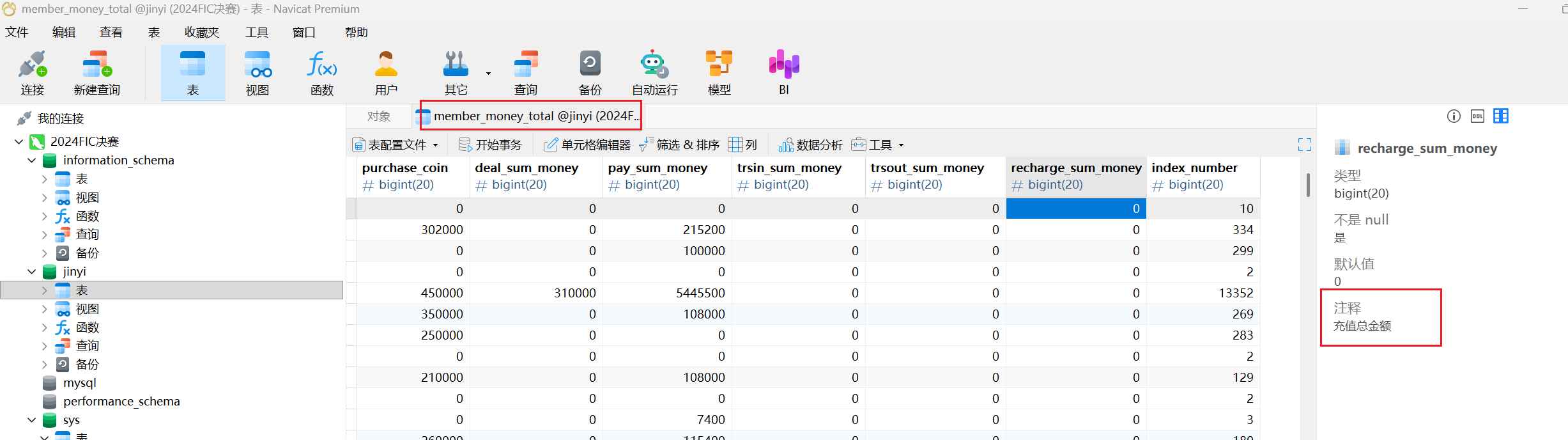Screen dimensions: 1568x440
Task: Open the 模型 model icon
Action: click(719, 72)
